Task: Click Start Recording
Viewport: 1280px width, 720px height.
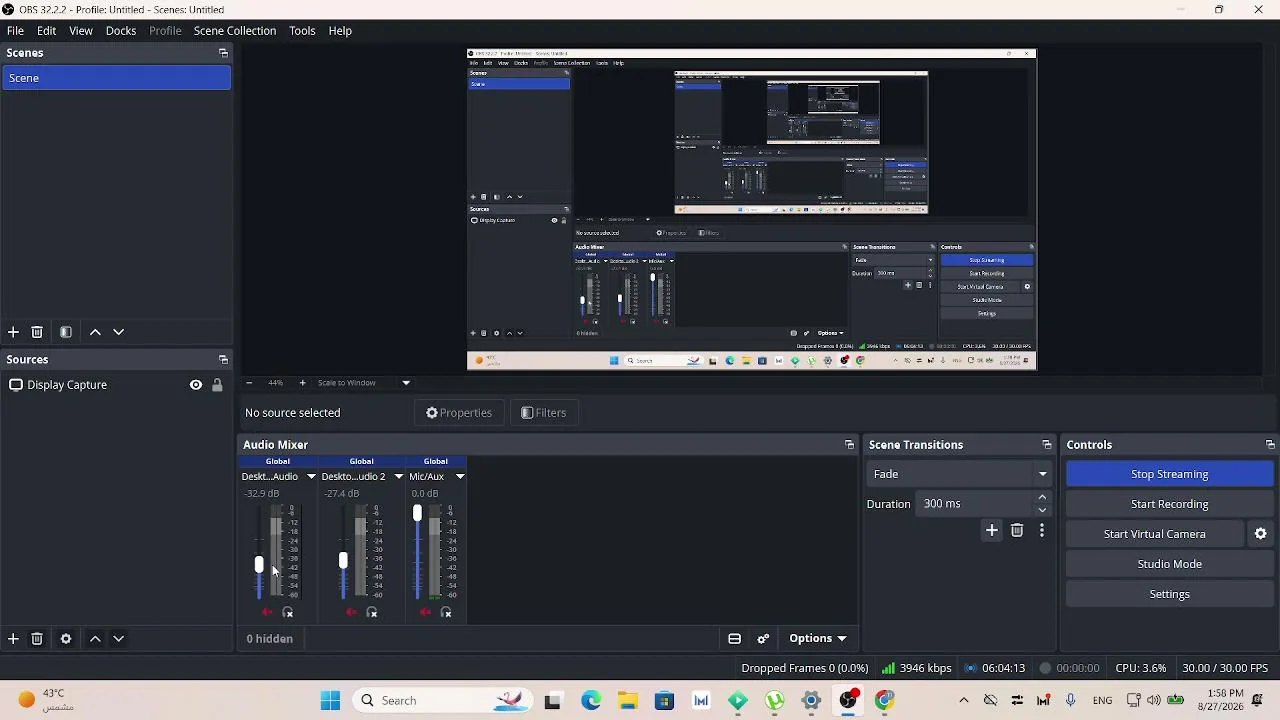Action: (x=1169, y=504)
